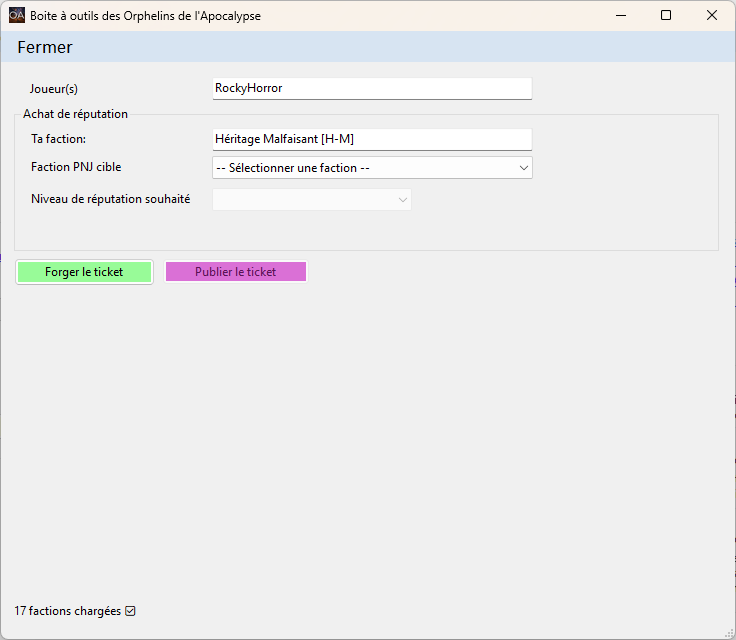Click the 17 factions chargées status text
The image size is (736, 640).
click(67, 611)
